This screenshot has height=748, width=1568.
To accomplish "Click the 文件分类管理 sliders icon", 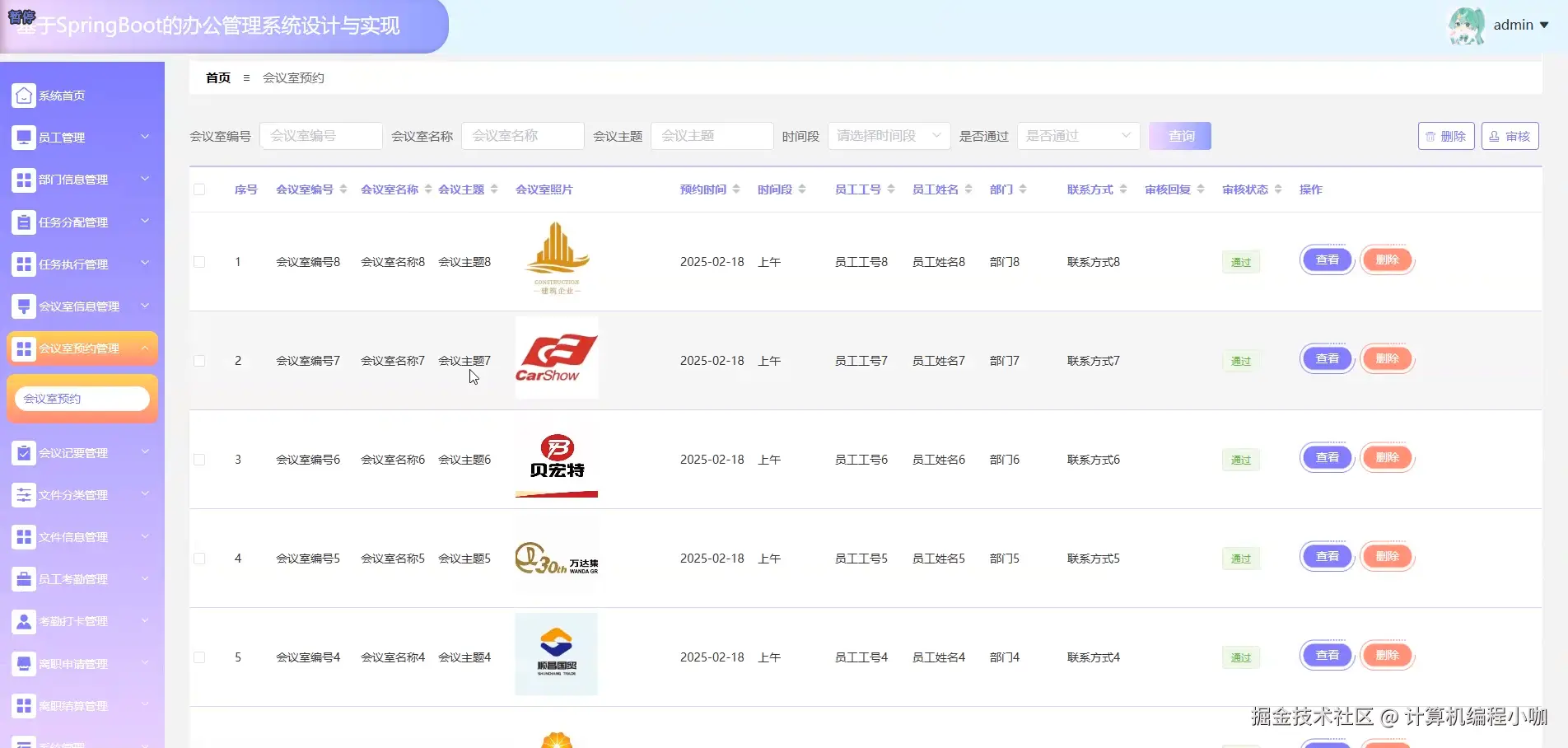I will [x=24, y=495].
